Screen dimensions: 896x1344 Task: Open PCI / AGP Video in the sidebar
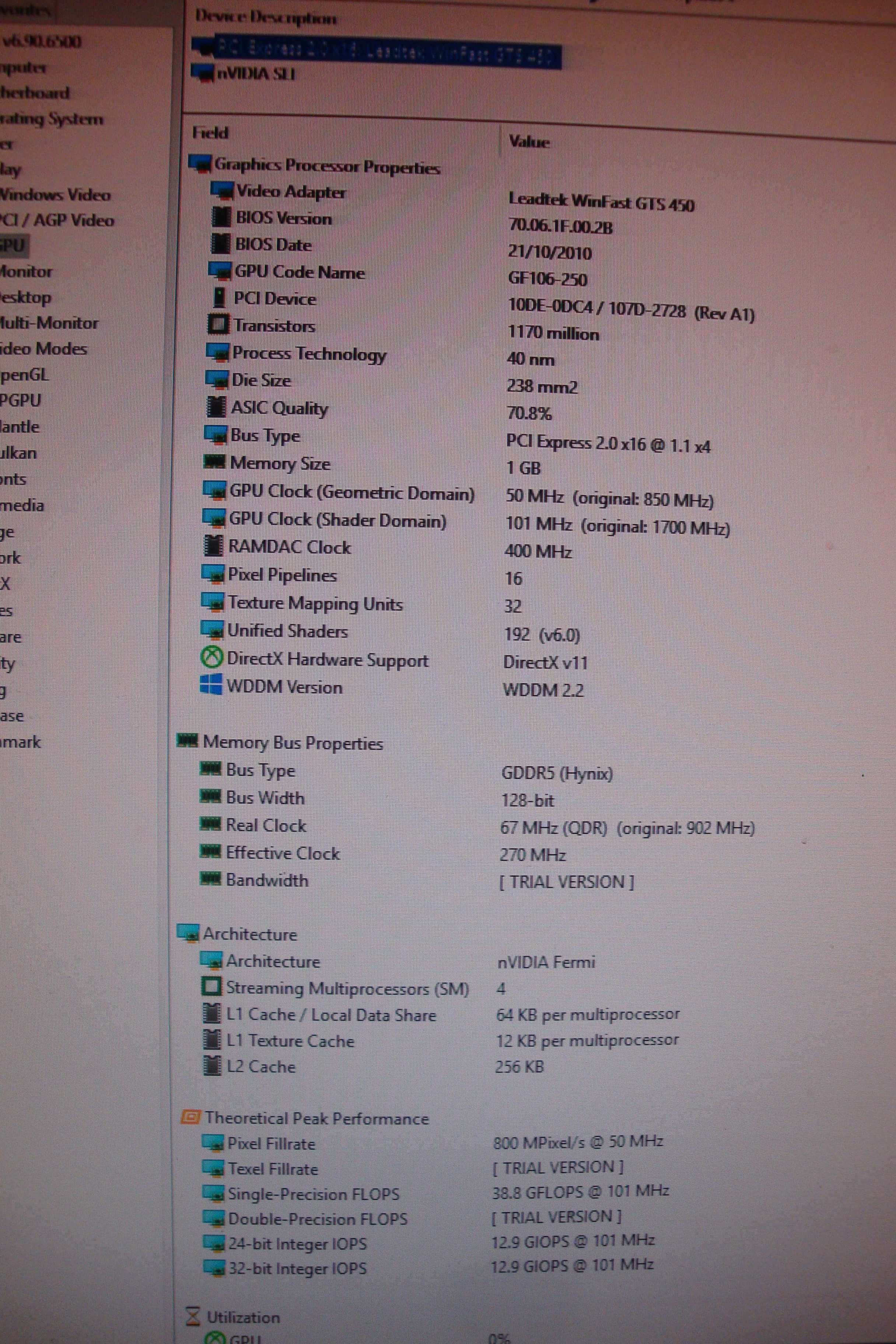click(x=57, y=220)
